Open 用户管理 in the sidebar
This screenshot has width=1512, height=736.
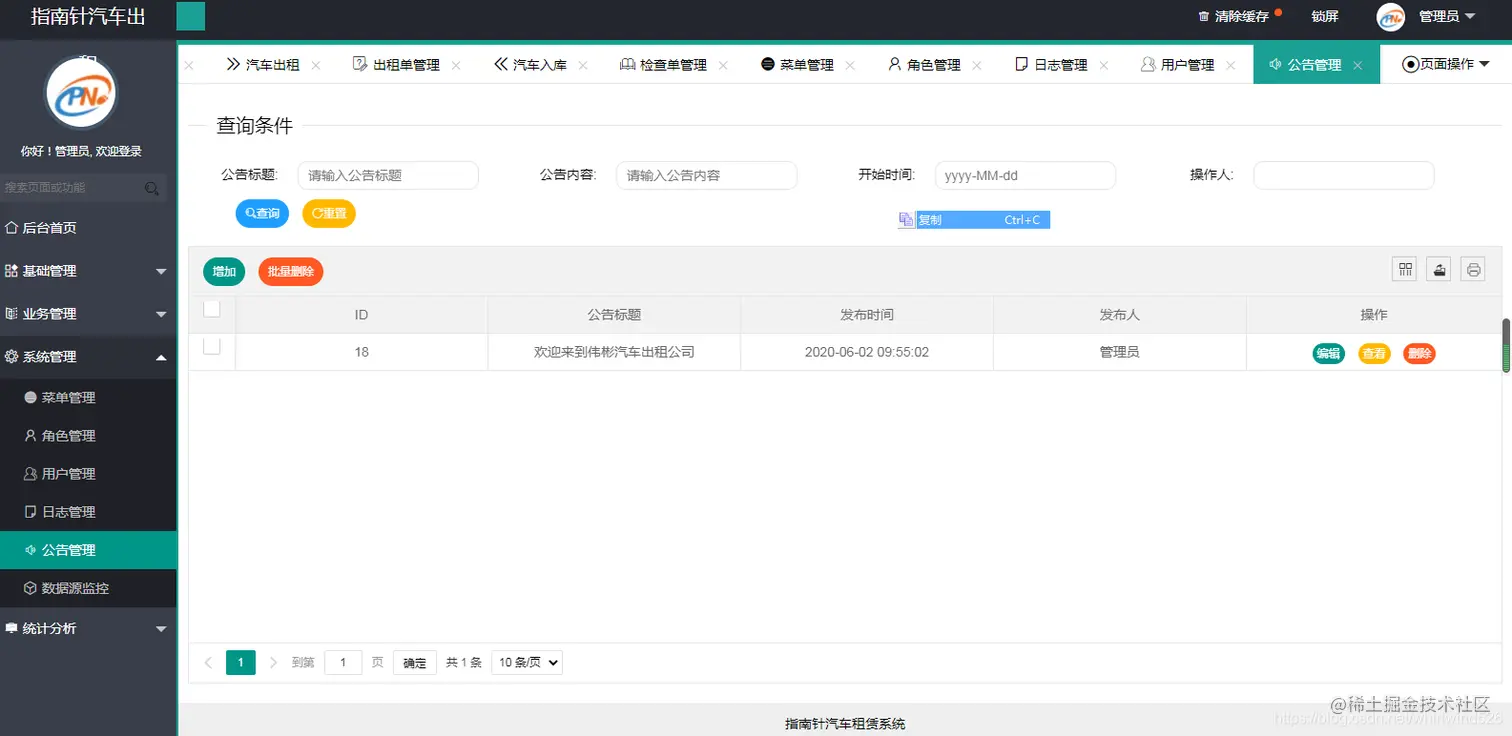pos(88,474)
